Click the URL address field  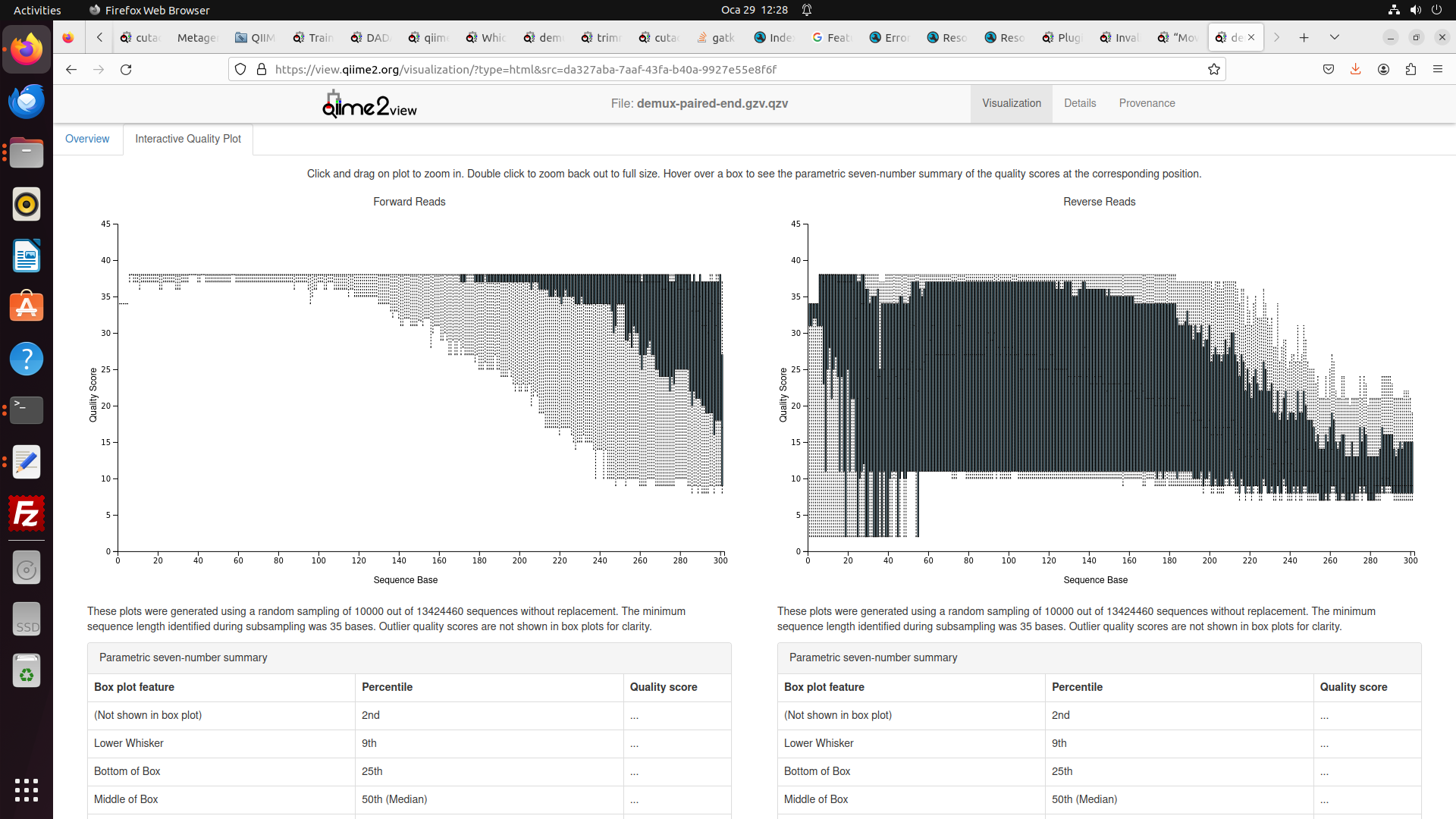(x=728, y=69)
